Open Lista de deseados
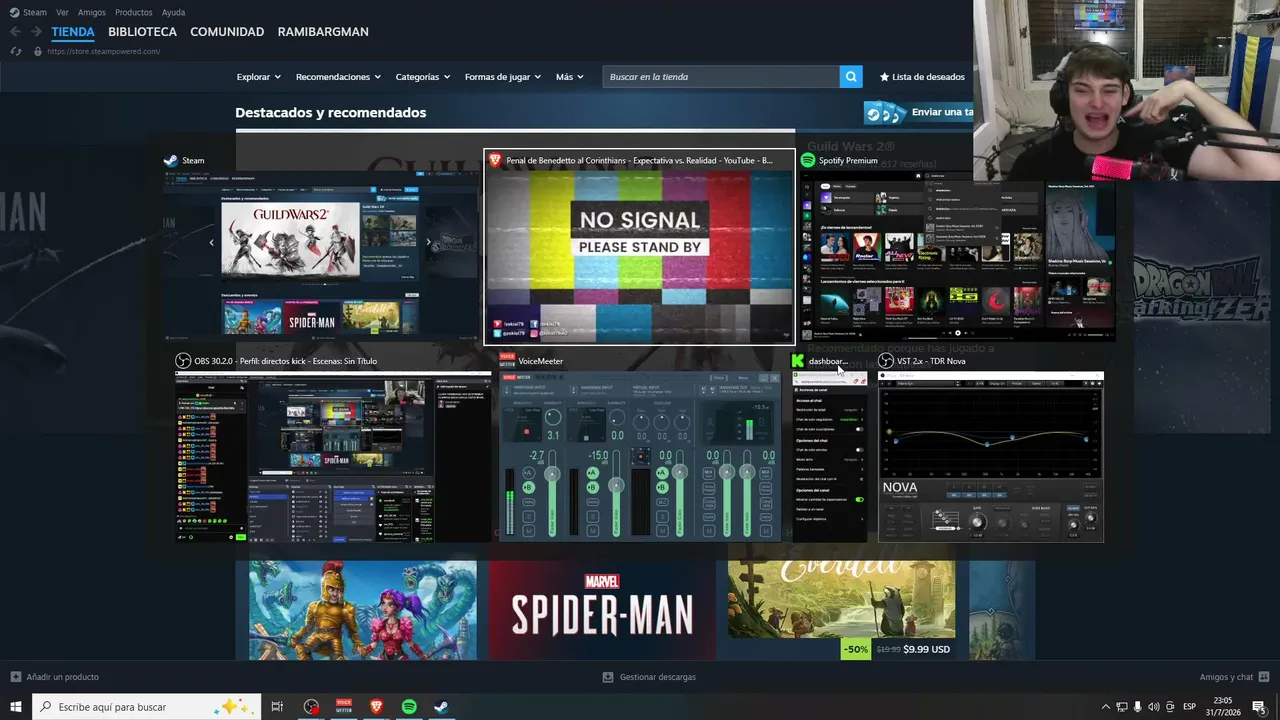Viewport: 1280px width, 720px height. click(928, 77)
